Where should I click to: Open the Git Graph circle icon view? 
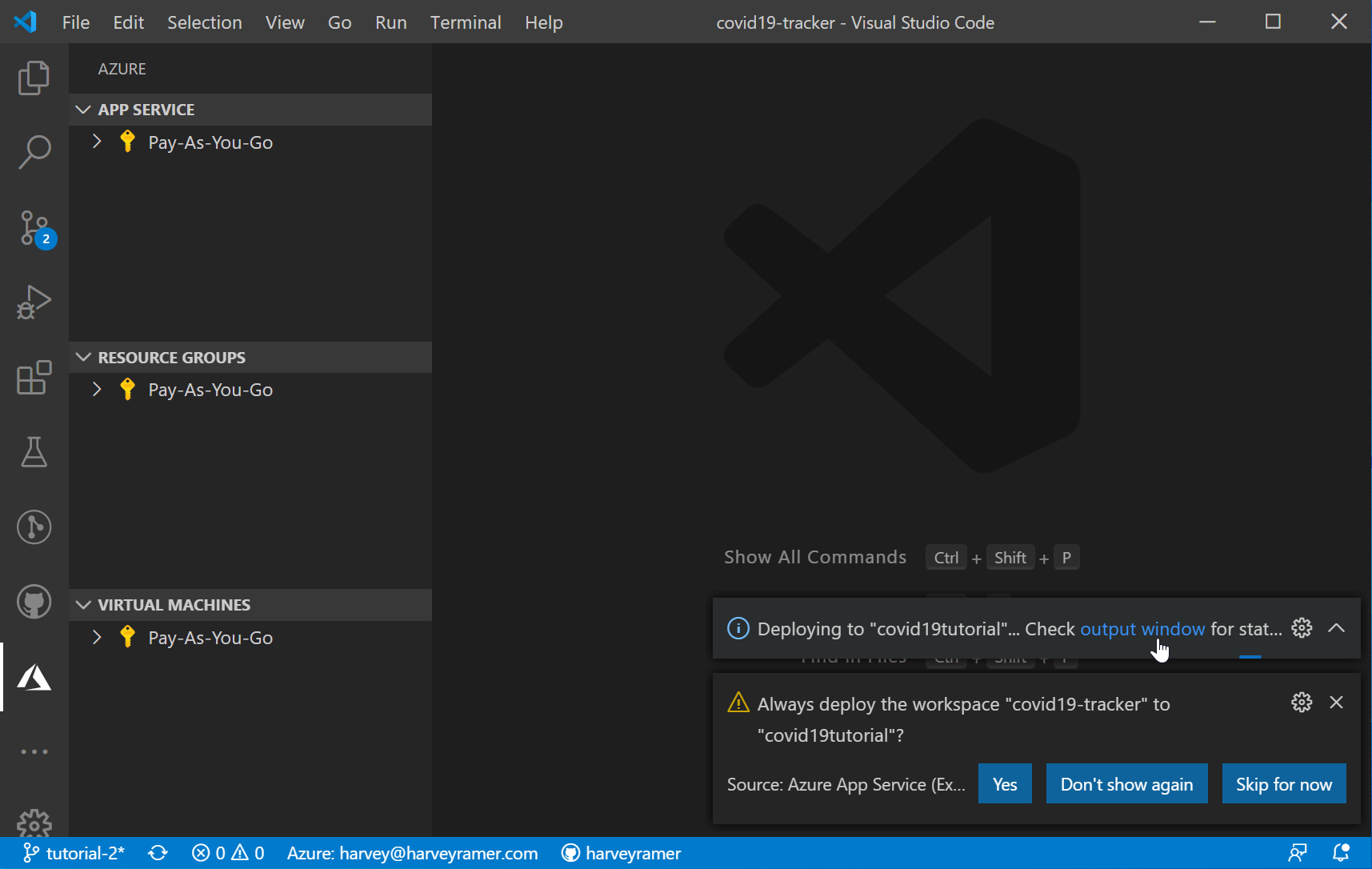[34, 527]
